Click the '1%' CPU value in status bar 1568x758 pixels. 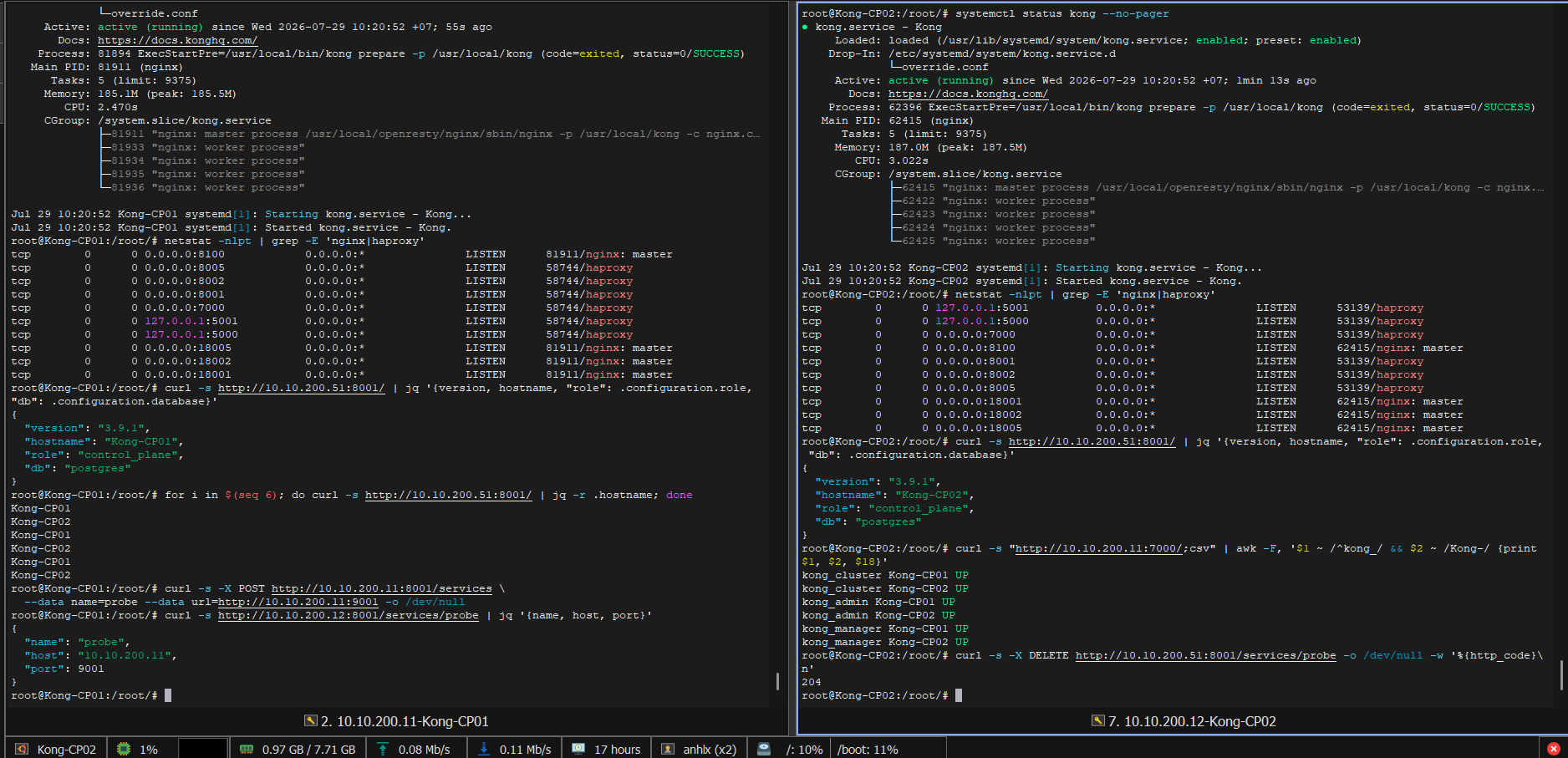[149, 750]
